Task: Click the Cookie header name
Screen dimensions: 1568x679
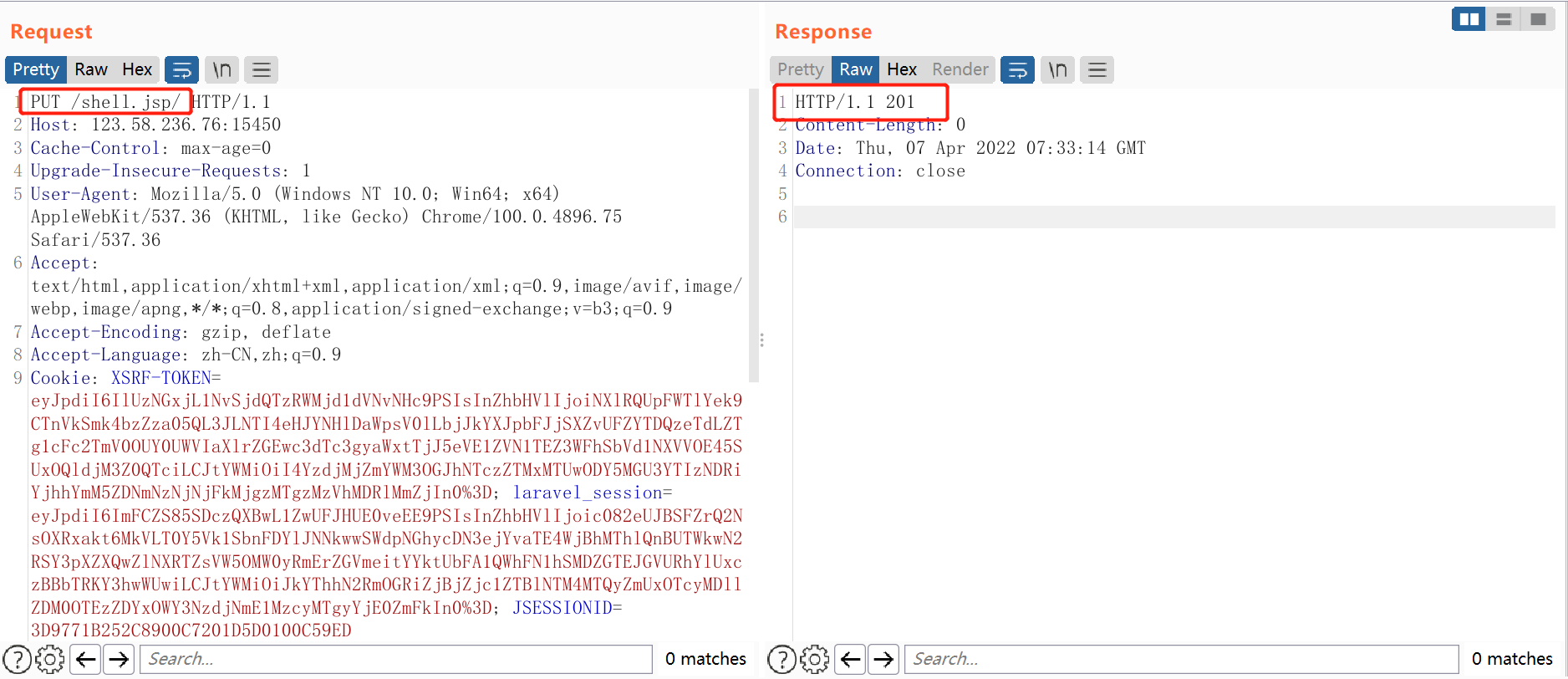Action: [x=60, y=378]
